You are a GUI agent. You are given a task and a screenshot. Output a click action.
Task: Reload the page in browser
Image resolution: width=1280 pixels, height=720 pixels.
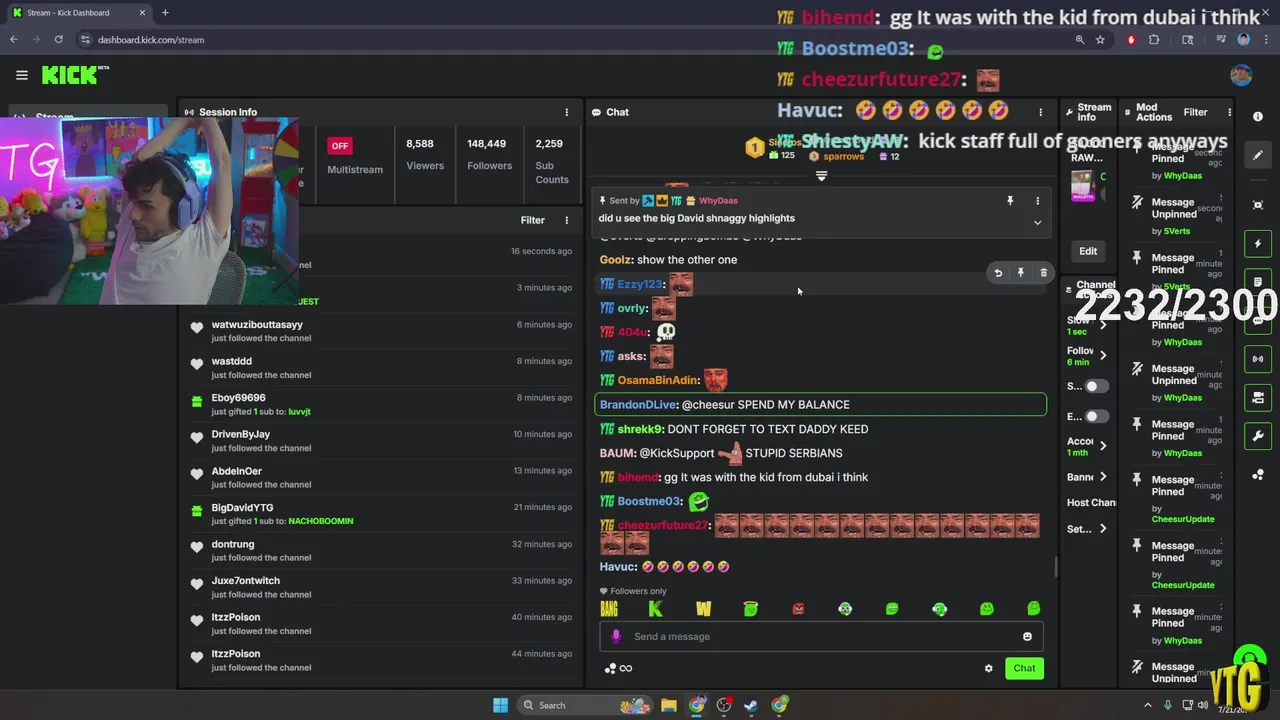click(59, 40)
